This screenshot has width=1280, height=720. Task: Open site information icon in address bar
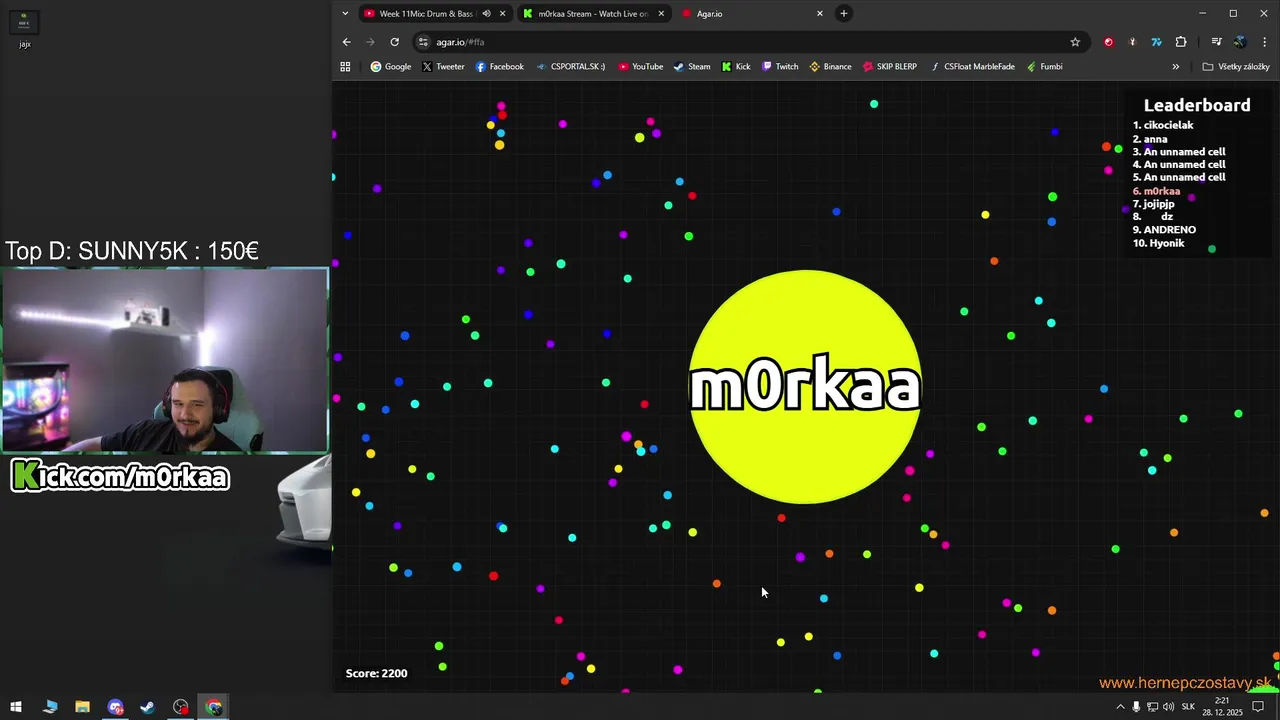[x=423, y=42]
